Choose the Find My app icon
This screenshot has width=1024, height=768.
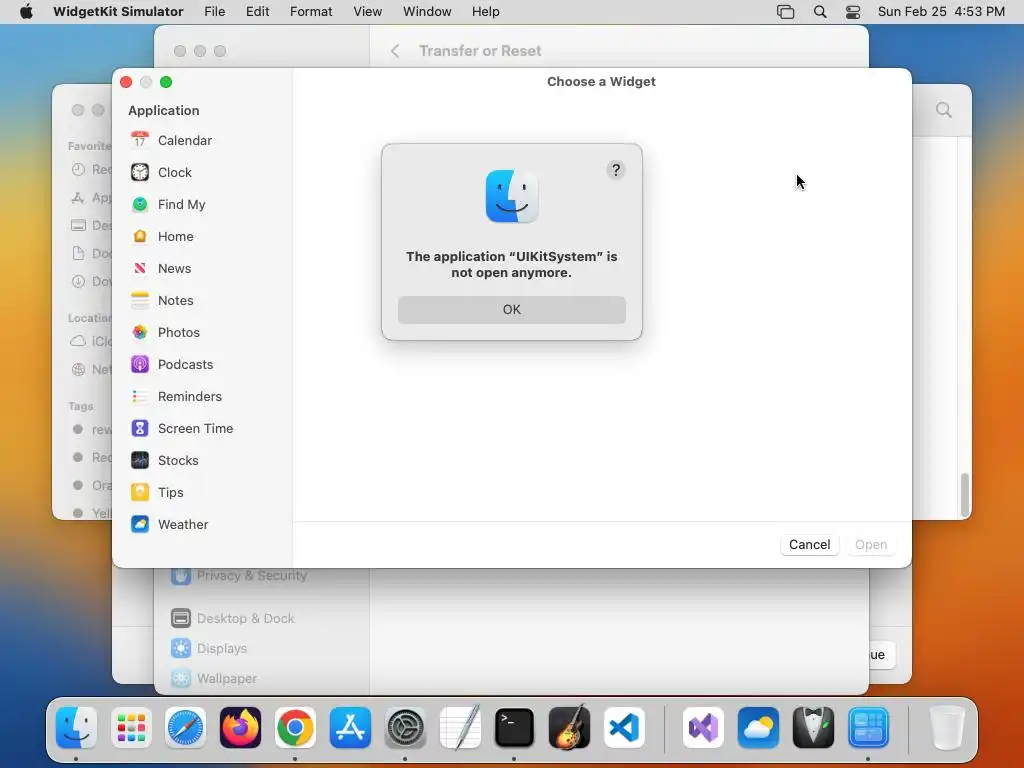[140, 204]
